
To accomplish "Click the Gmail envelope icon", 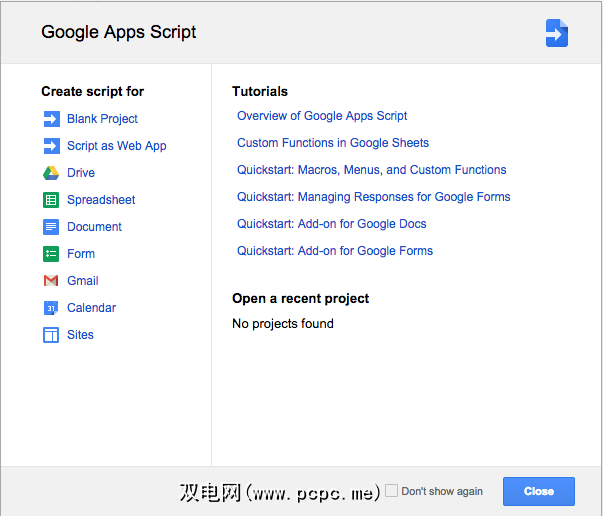I will pyautogui.click(x=51, y=281).
